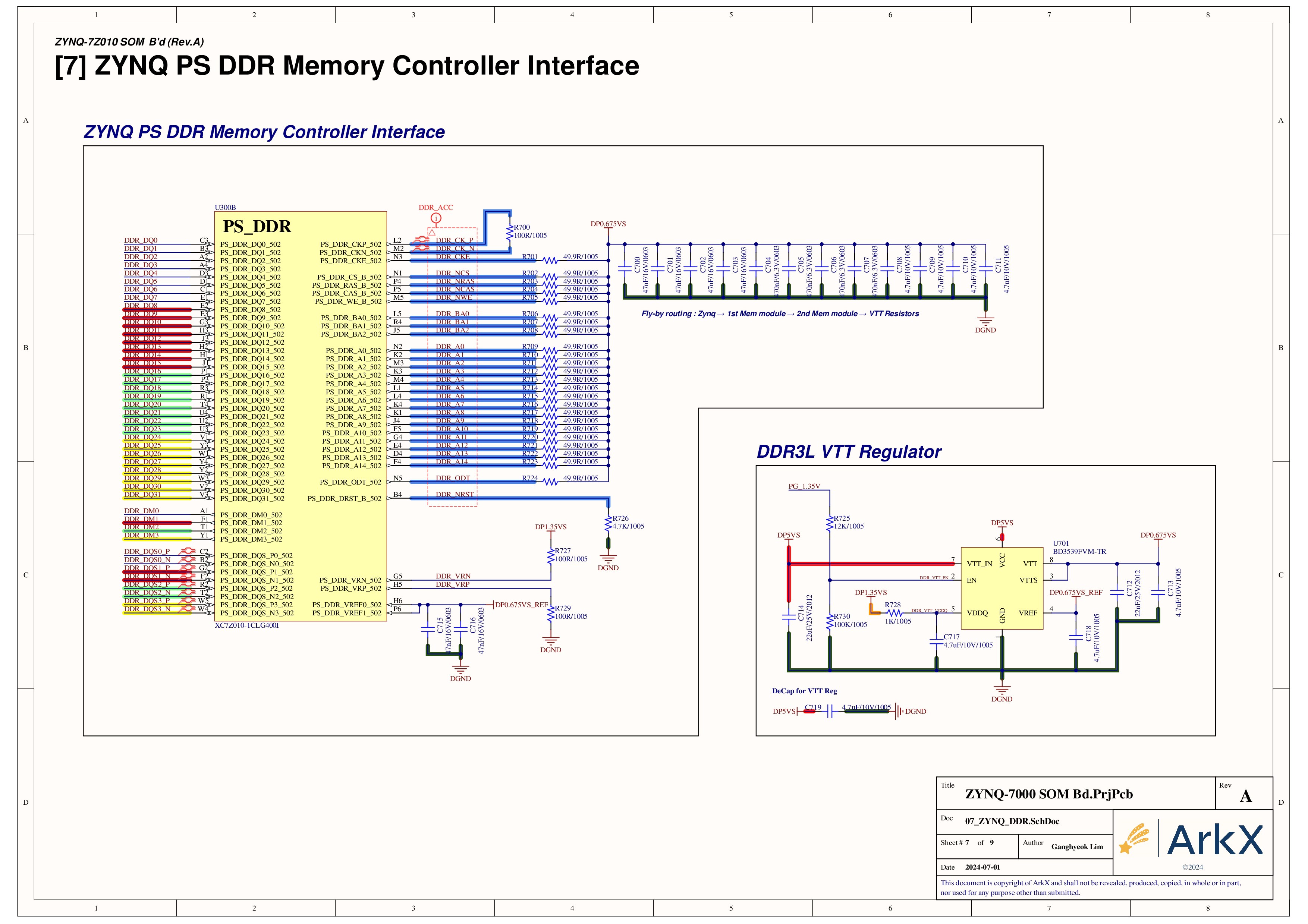1308x924 pixels.
Task: Select the 'ZYNQ-7Z010 SOM B'd (Rev.A)' subtitle
Action: (x=129, y=42)
